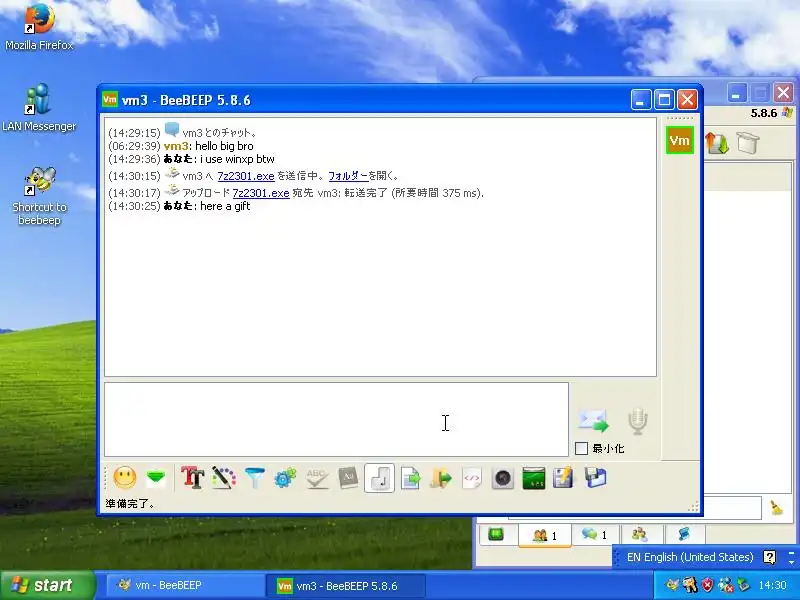The width and height of the screenshot is (800, 600).
Task: Open chat settings blue gear icon
Action: (x=286, y=479)
